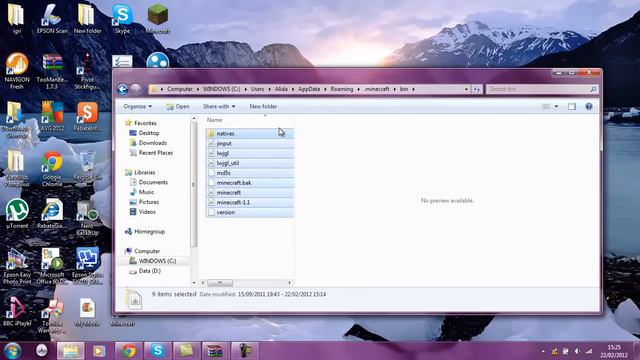Open the Minecraft desktop icon at top
The image size is (640, 360).
pyautogui.click(x=158, y=19)
